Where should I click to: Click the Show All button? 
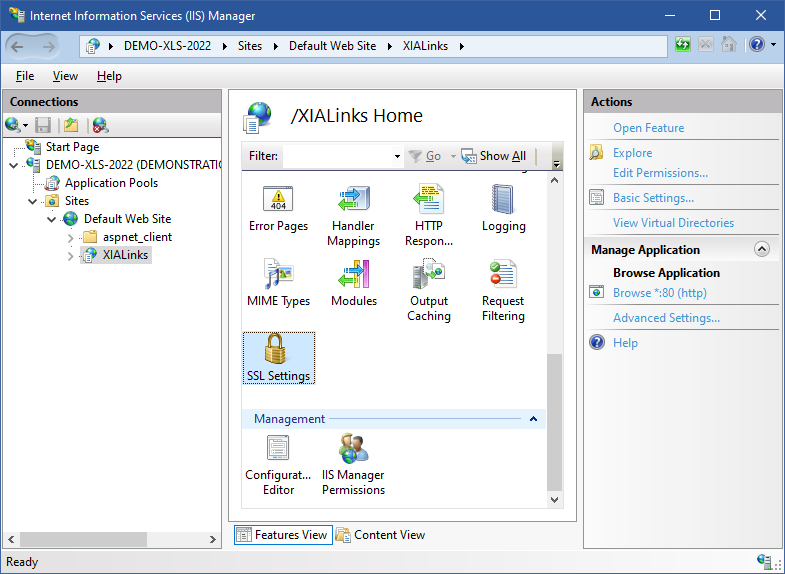click(494, 156)
